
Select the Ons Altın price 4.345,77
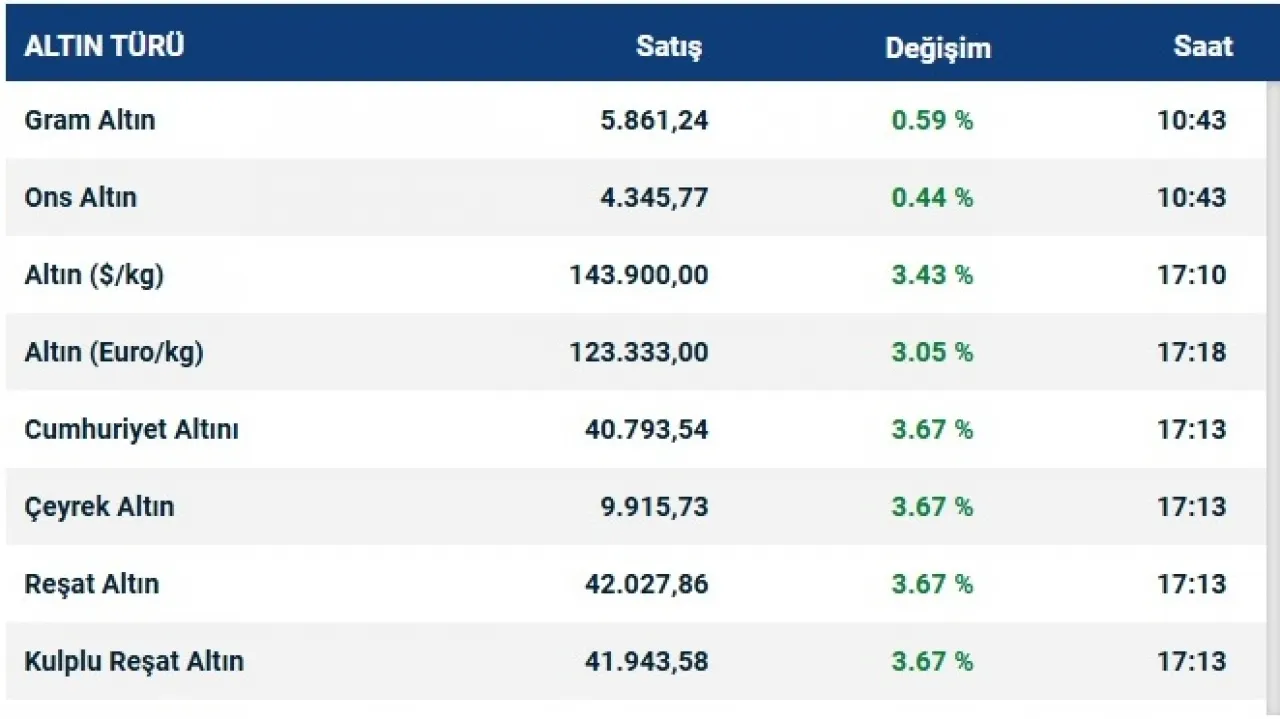[x=654, y=197]
